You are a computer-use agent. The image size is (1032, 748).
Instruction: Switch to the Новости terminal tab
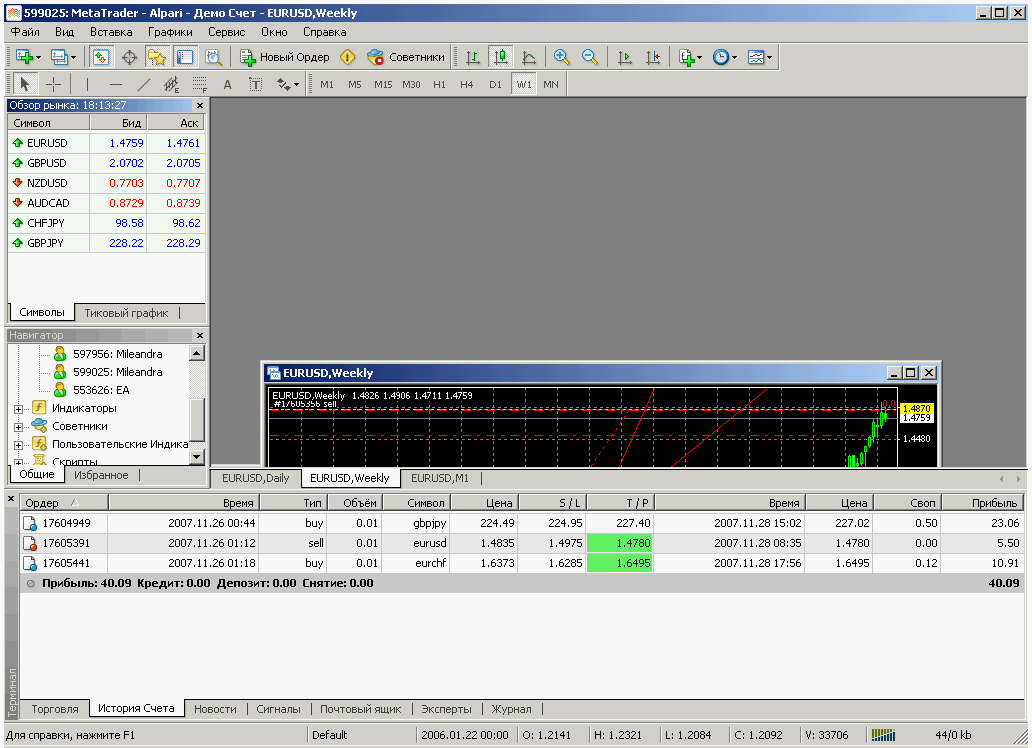point(215,709)
